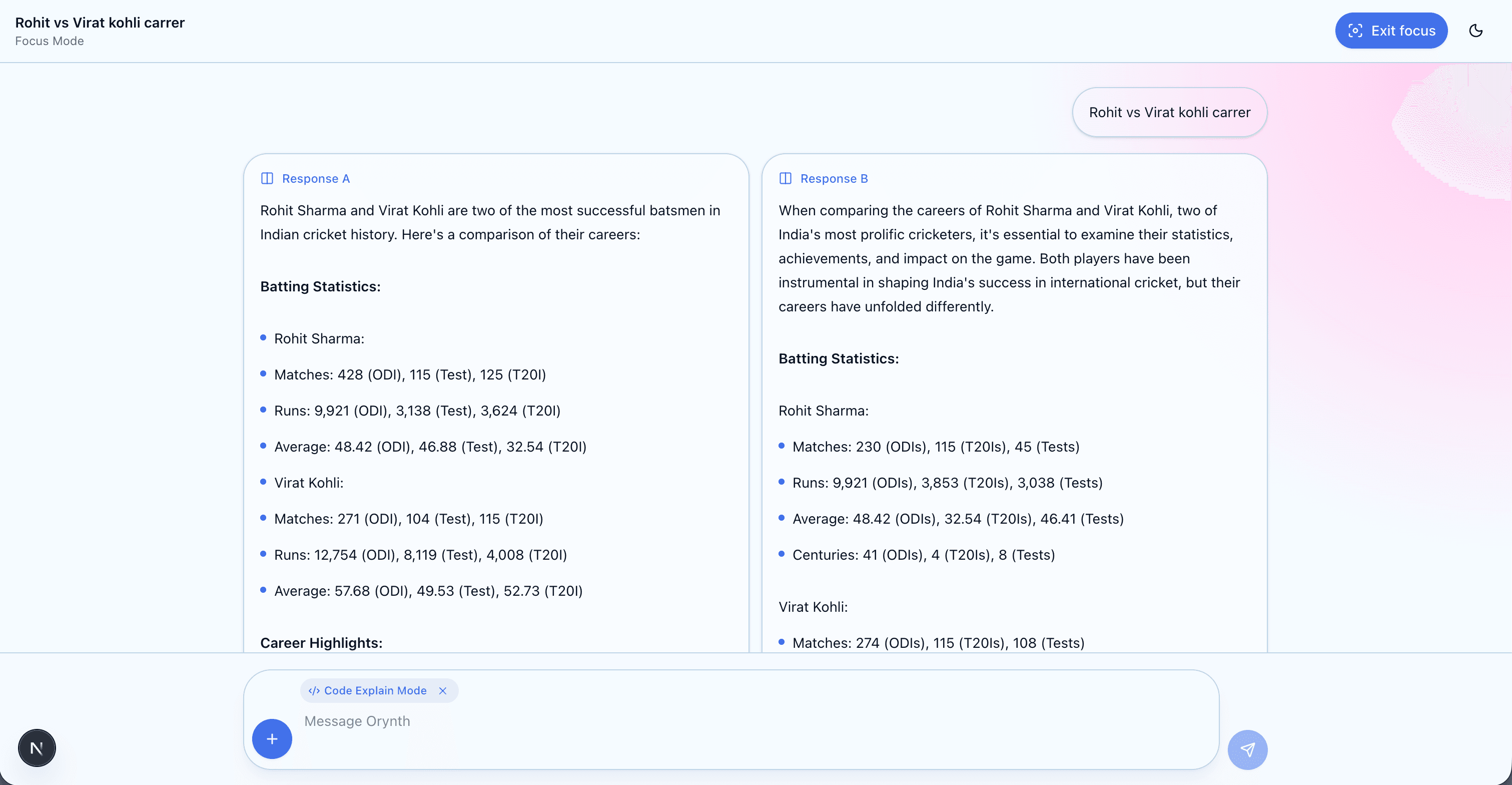Click 'Runs: 12,754 (ODI), 8,119 (Test)' line
Viewport: 1512px width, 785px height.
point(420,555)
